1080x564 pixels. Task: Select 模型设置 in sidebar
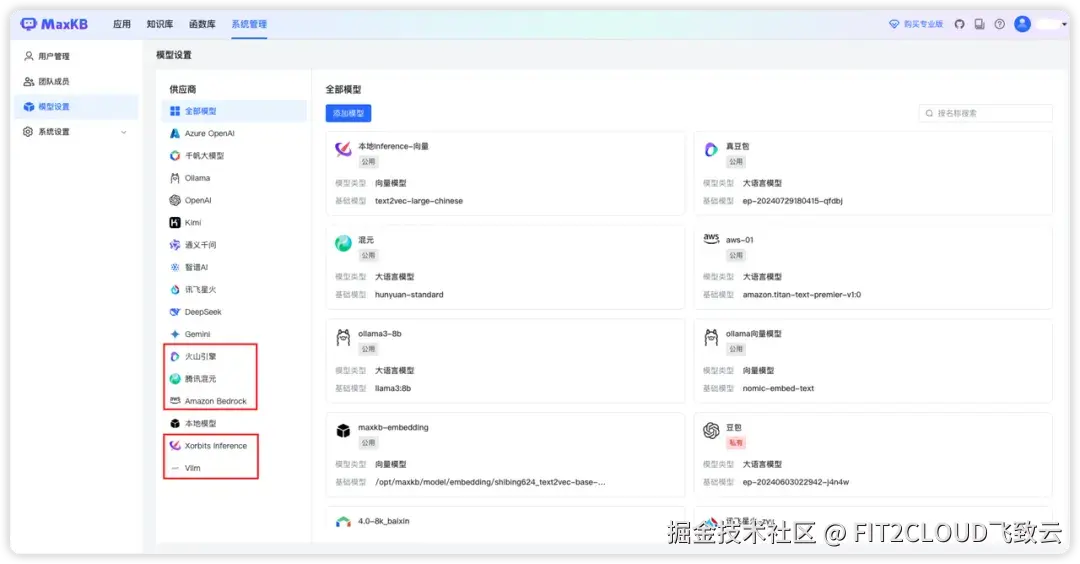pos(76,107)
